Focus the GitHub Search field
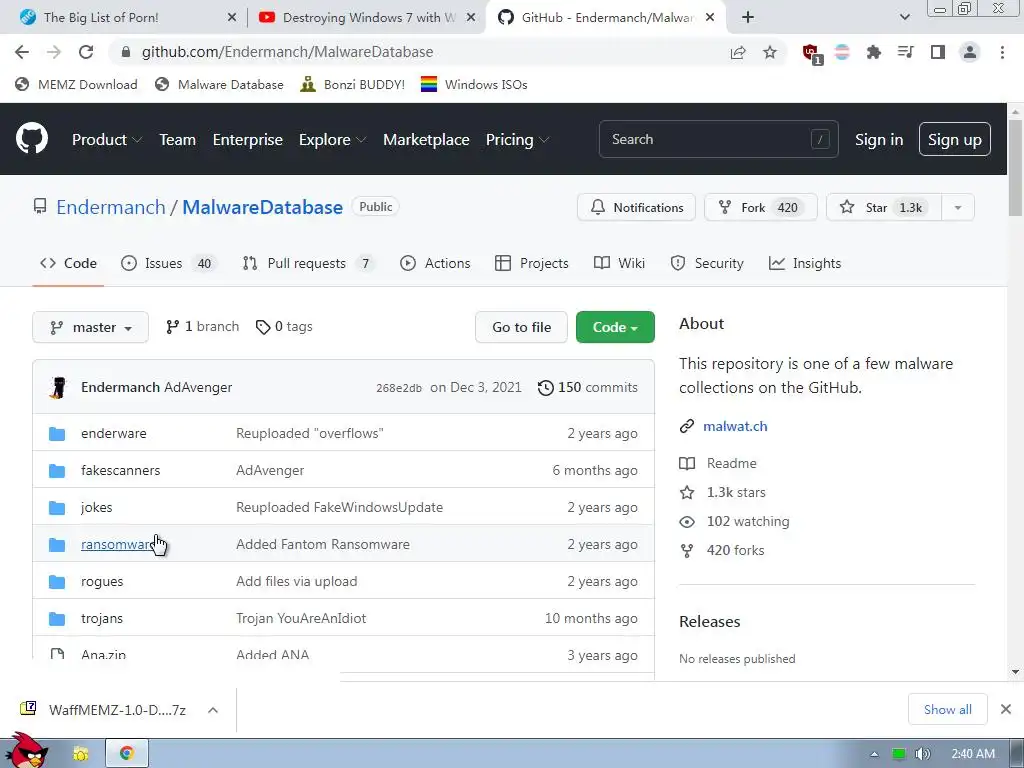1024x768 pixels. point(718,139)
